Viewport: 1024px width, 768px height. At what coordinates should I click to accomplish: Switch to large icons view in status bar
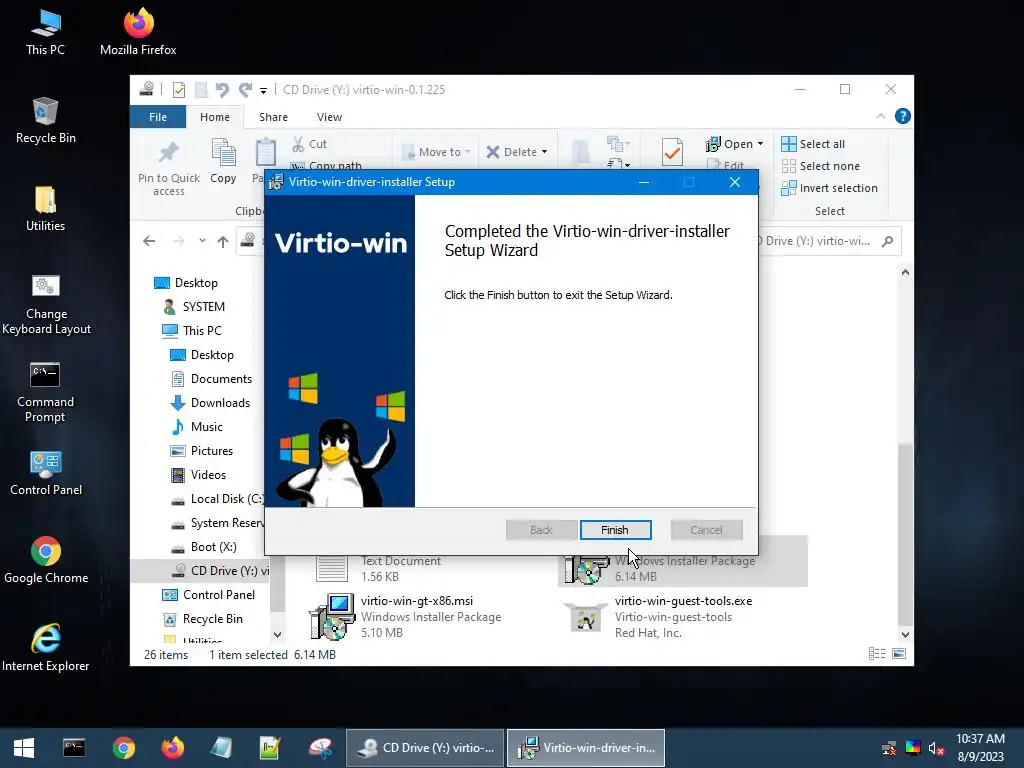[x=899, y=654]
